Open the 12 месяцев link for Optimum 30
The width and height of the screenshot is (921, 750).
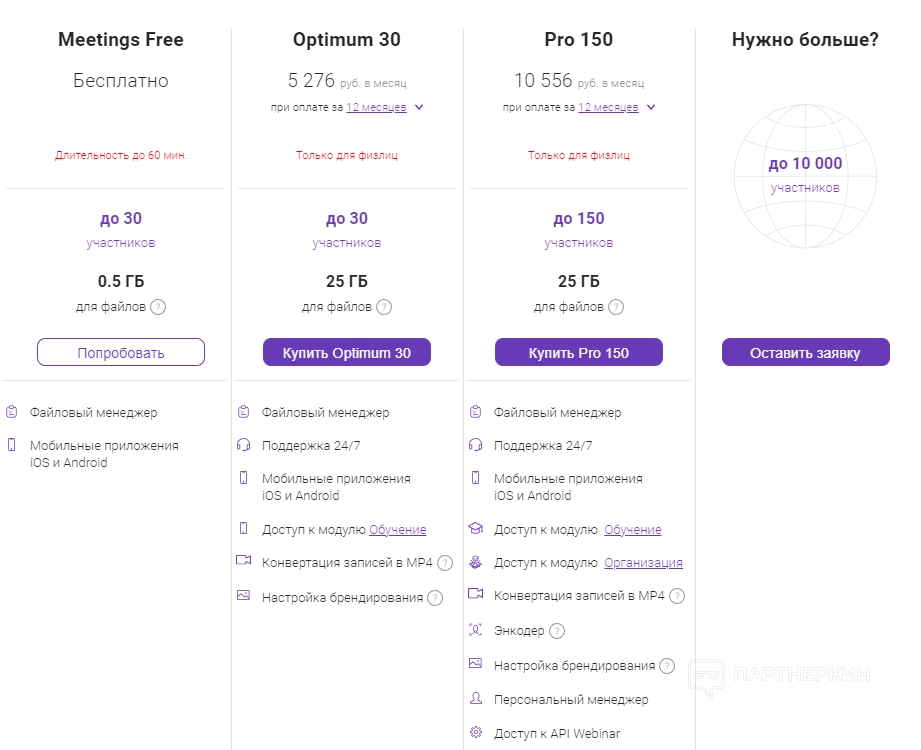tap(376, 107)
